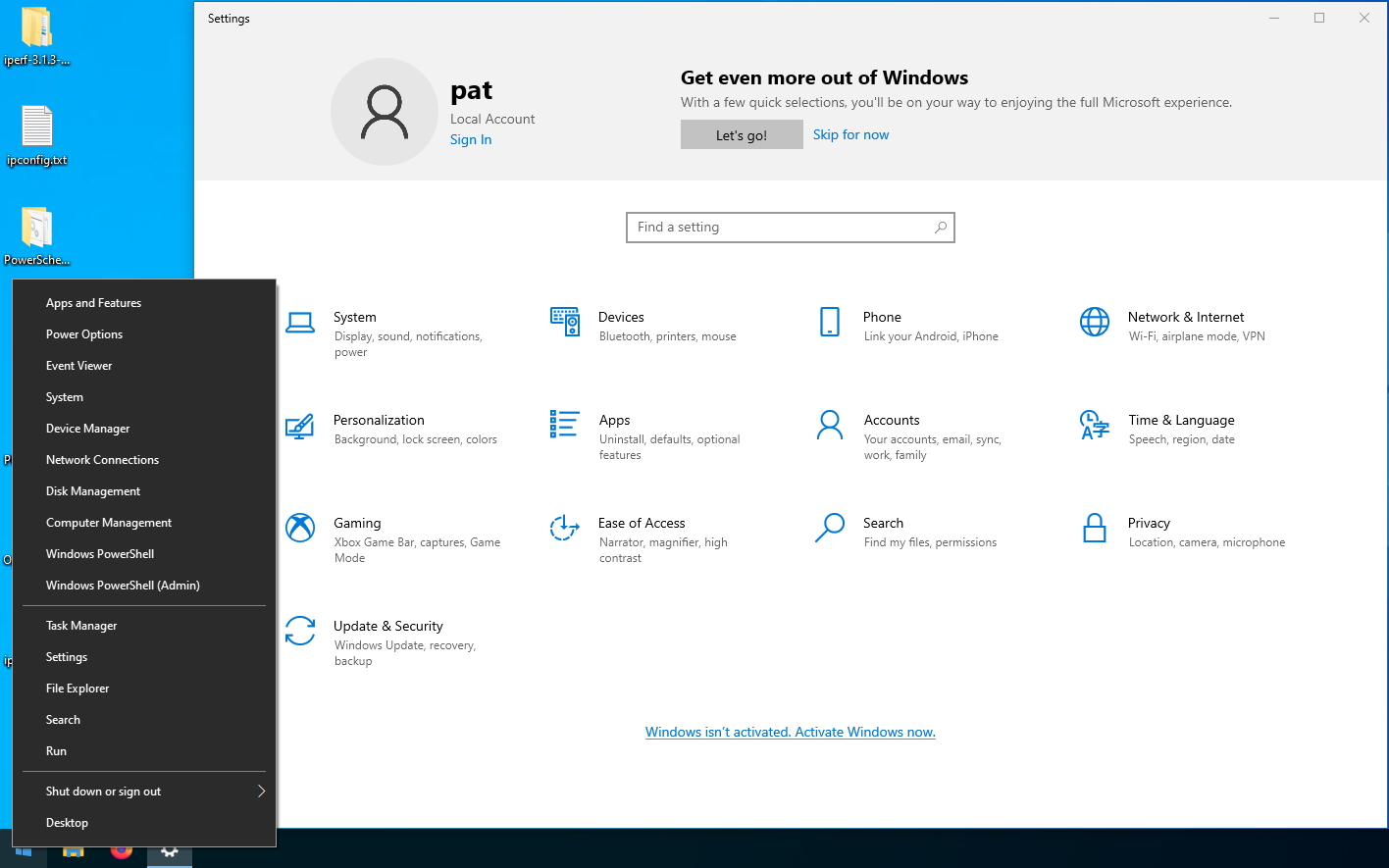The width and height of the screenshot is (1389, 868).
Task: Click the Ease of Access icon
Action: 565,528
